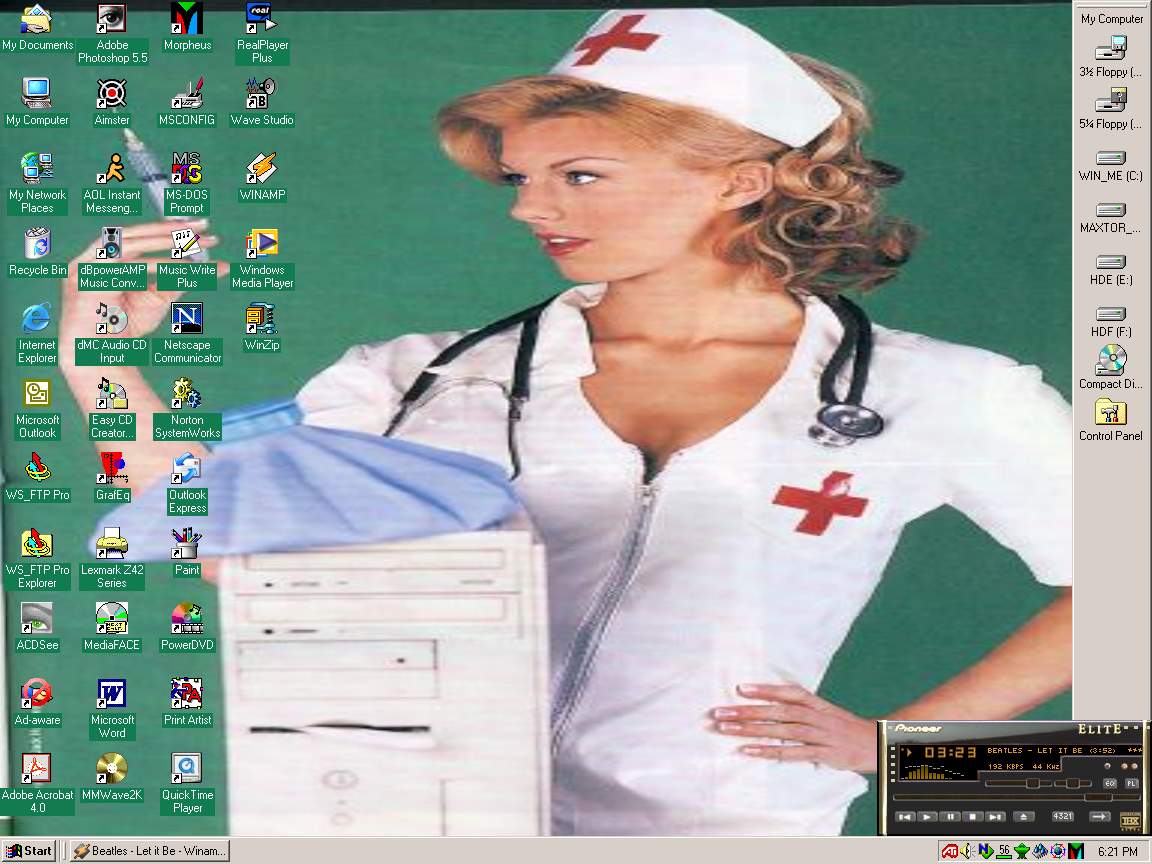Open the HDE (E:) drive in side toolbar

click(x=1110, y=270)
